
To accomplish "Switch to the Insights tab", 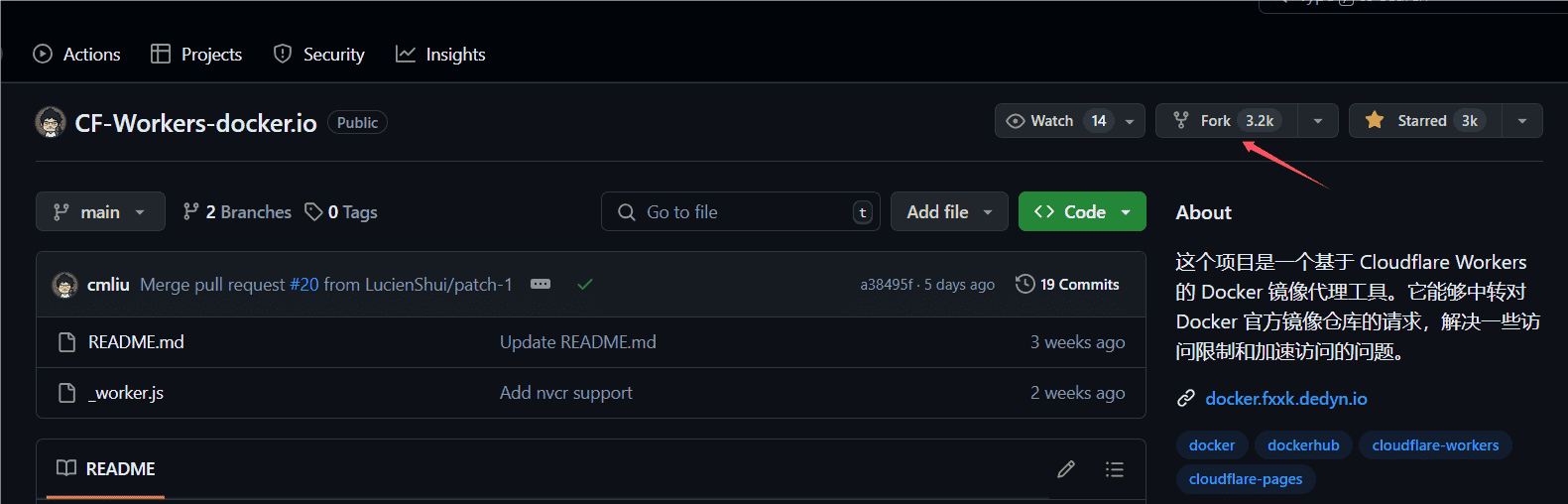I will [440, 55].
